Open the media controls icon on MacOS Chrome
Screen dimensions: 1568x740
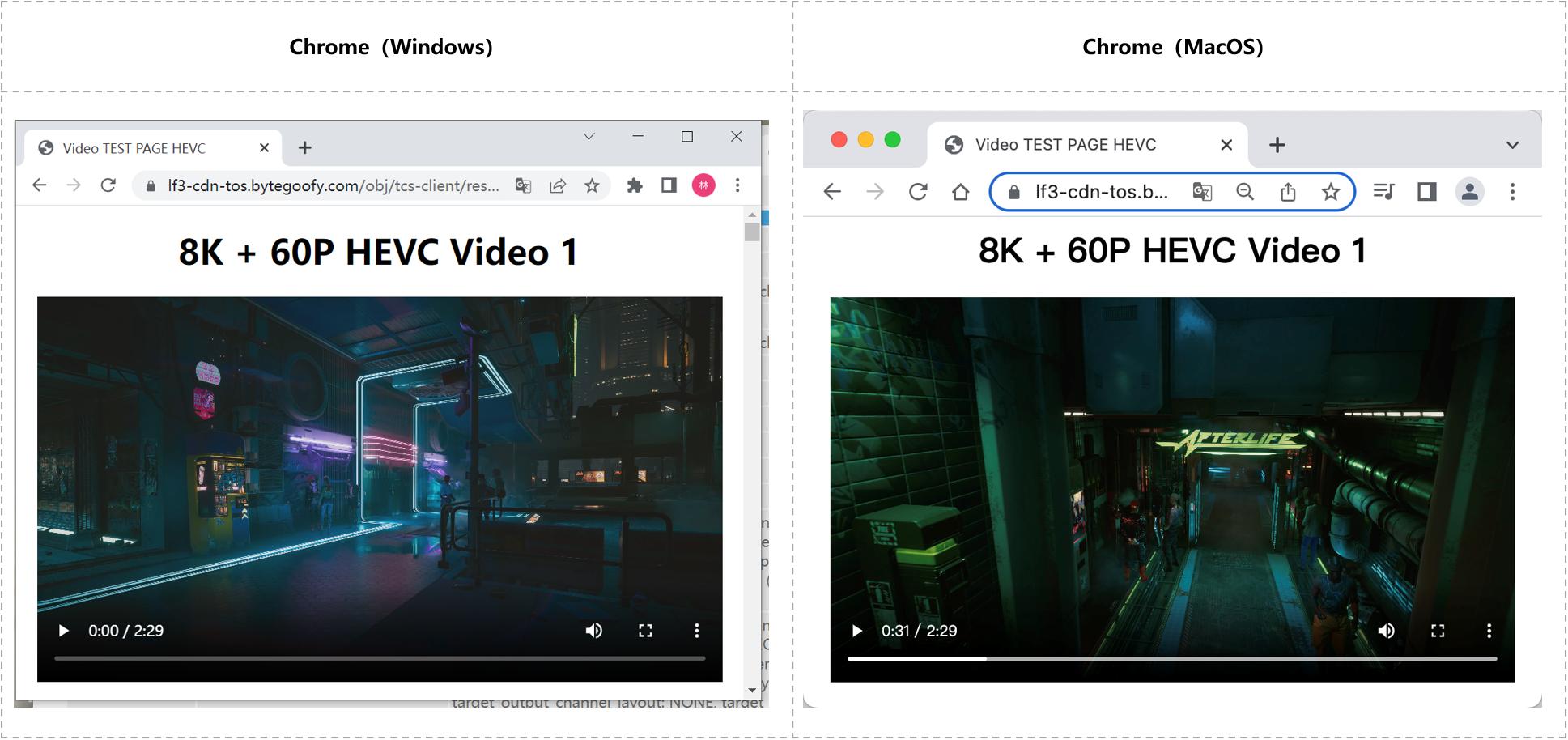[1383, 192]
